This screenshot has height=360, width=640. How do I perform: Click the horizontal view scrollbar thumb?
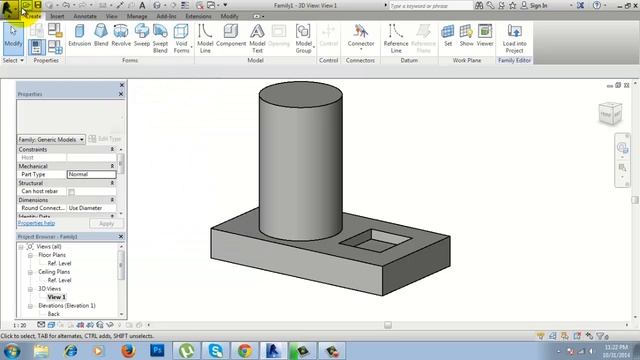click(388, 325)
